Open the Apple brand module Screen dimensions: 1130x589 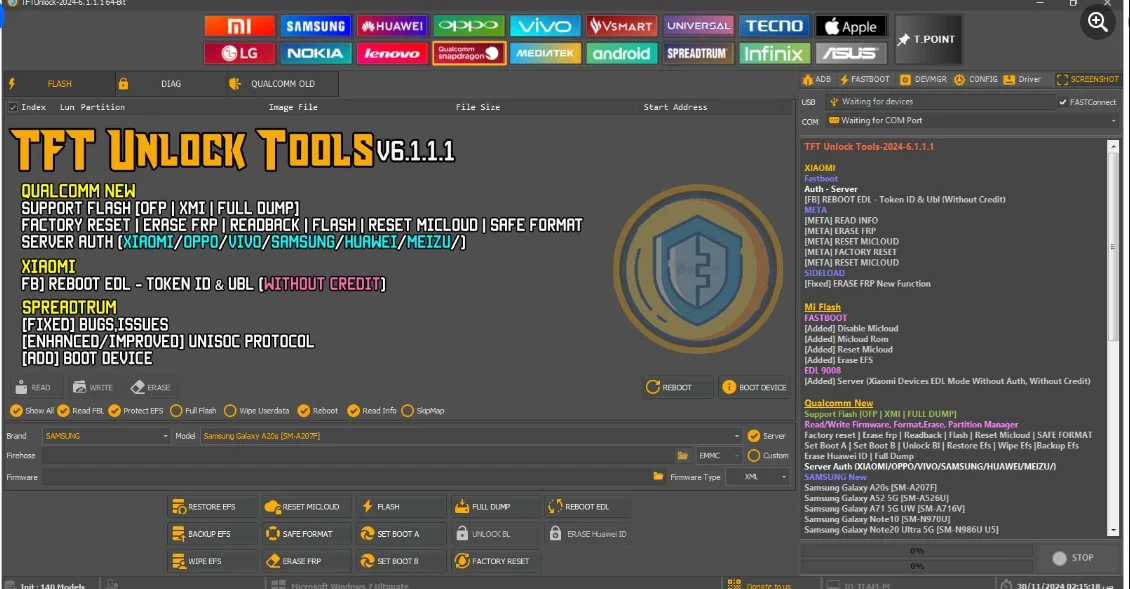(x=850, y=26)
